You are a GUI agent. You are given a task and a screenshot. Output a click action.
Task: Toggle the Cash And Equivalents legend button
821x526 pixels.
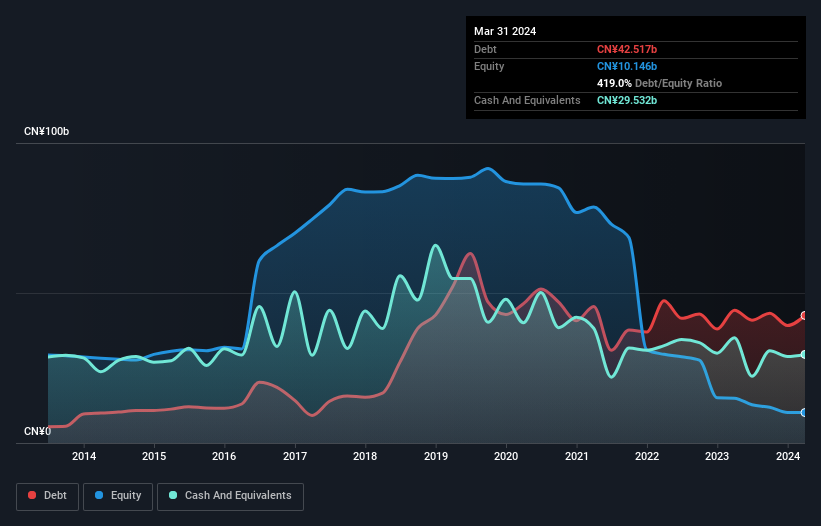tap(230, 496)
